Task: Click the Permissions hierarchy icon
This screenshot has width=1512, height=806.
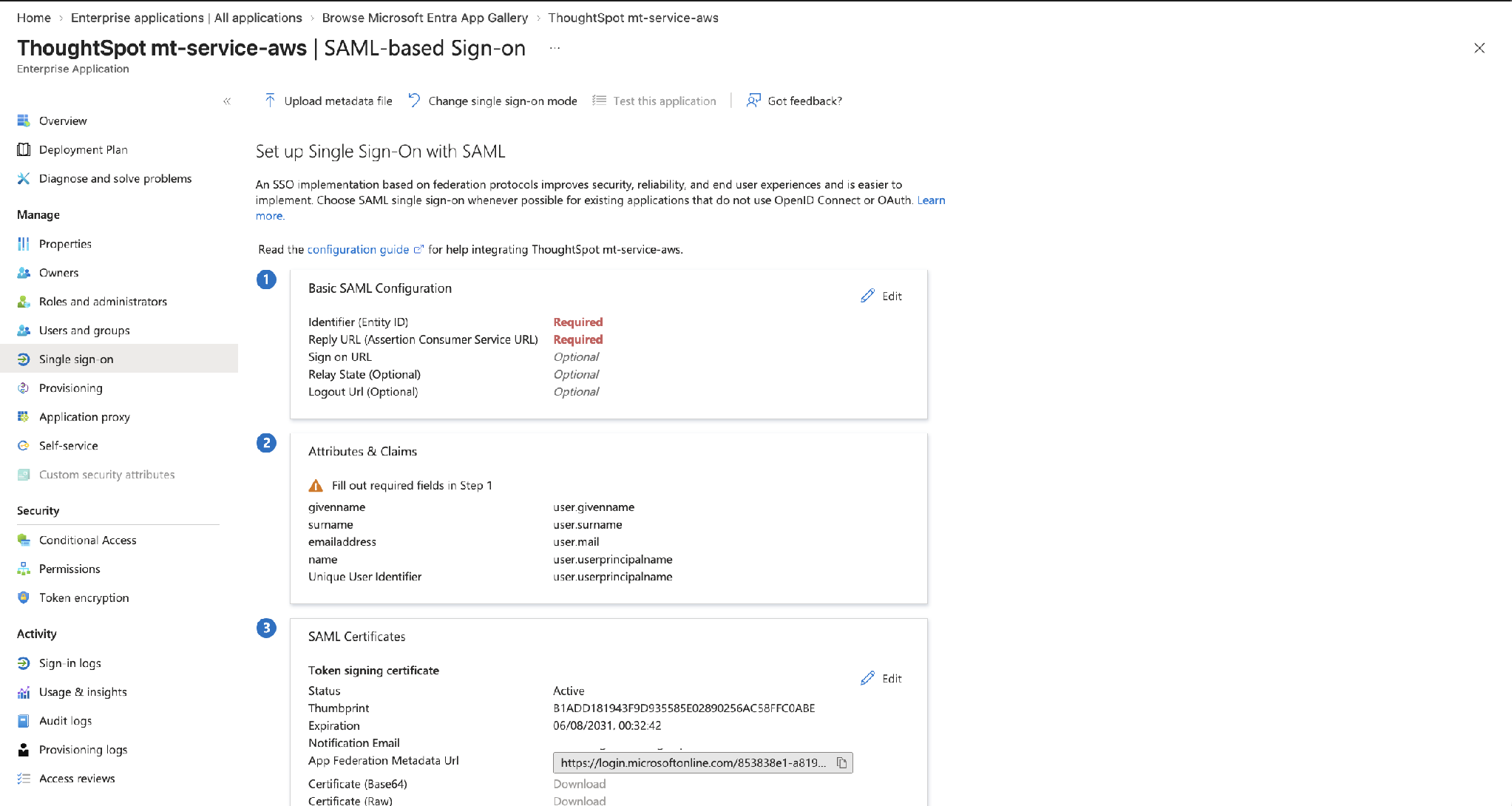Action: (x=24, y=569)
